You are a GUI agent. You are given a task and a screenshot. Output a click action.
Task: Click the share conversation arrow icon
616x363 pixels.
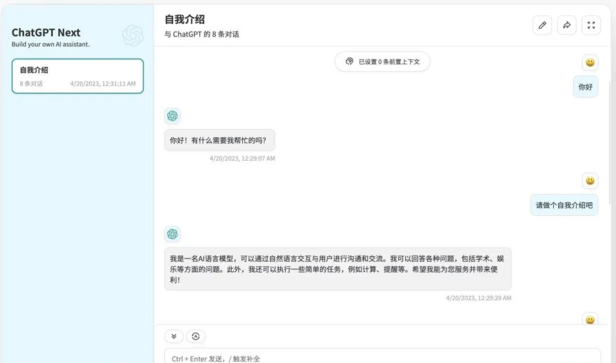(566, 25)
